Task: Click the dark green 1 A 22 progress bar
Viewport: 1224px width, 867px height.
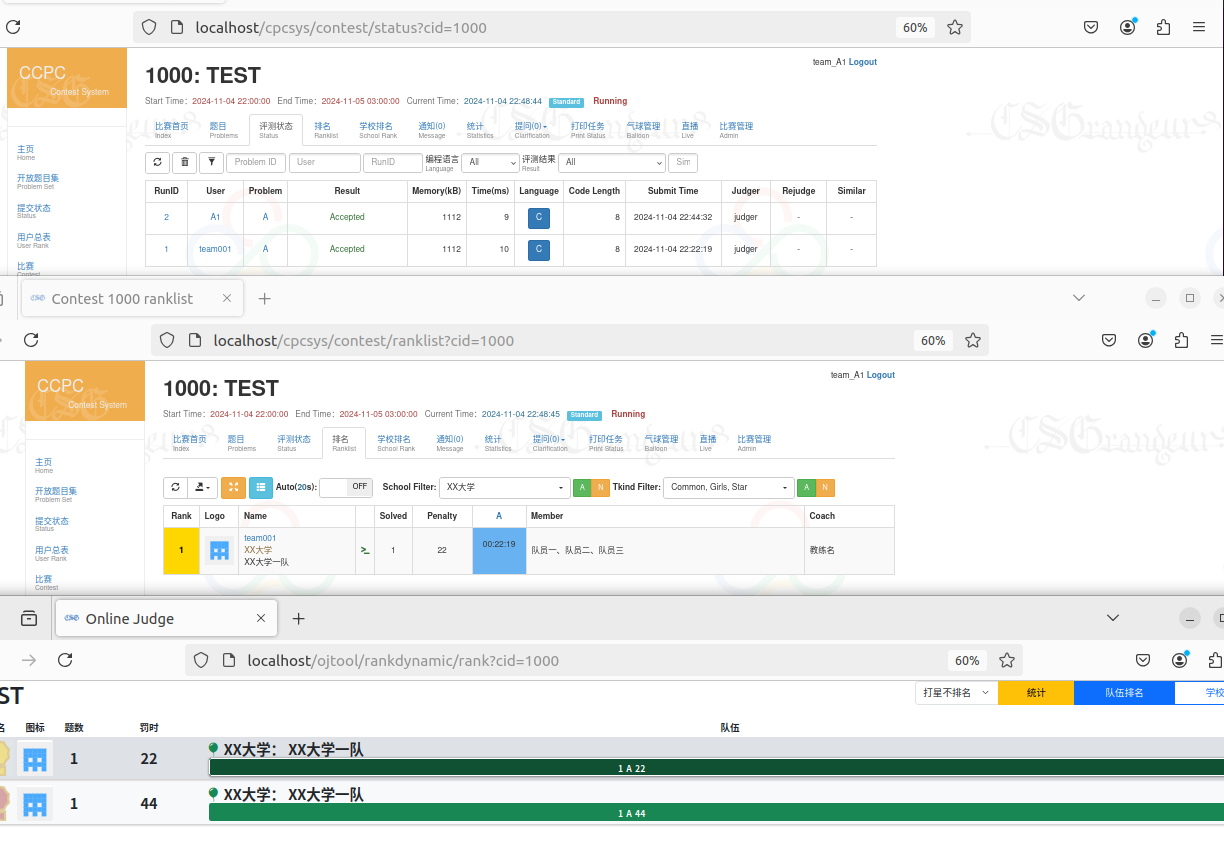Action: pyautogui.click(x=716, y=768)
